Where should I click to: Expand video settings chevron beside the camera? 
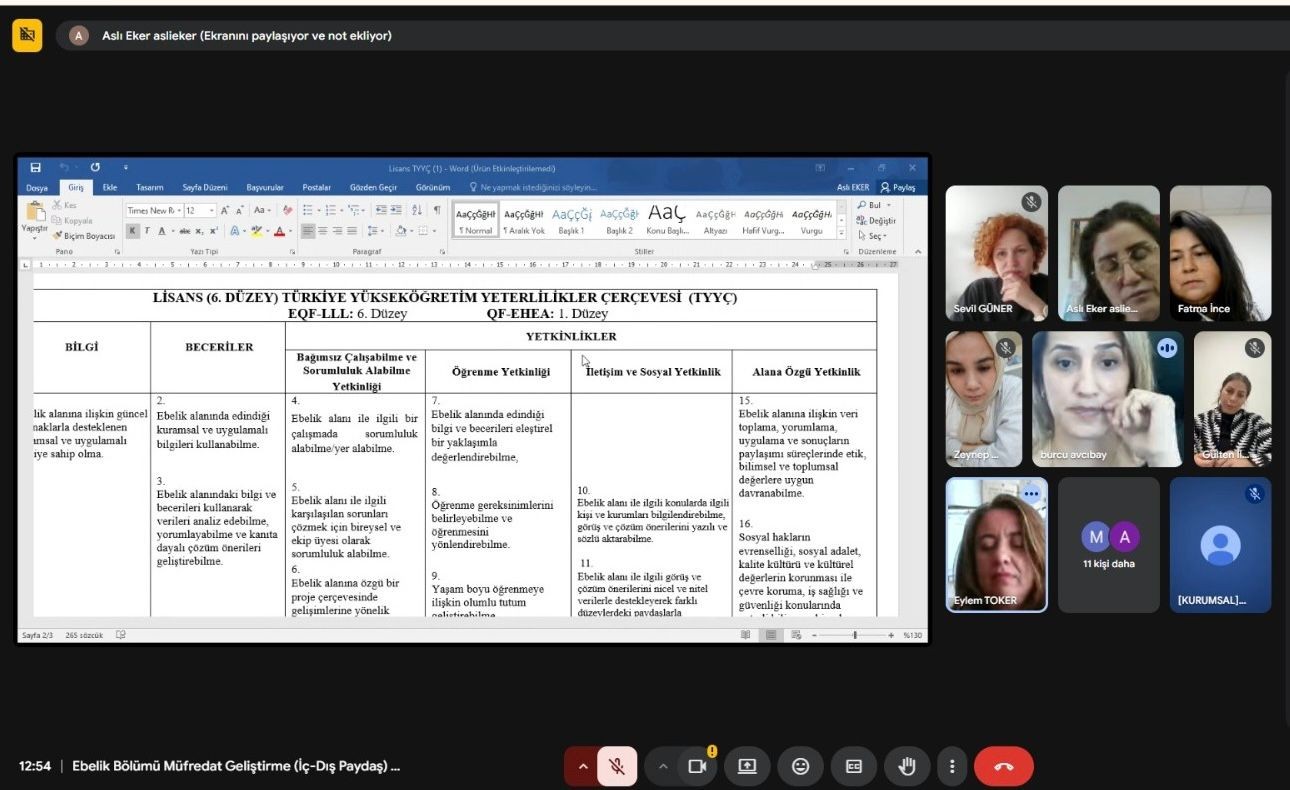662,767
